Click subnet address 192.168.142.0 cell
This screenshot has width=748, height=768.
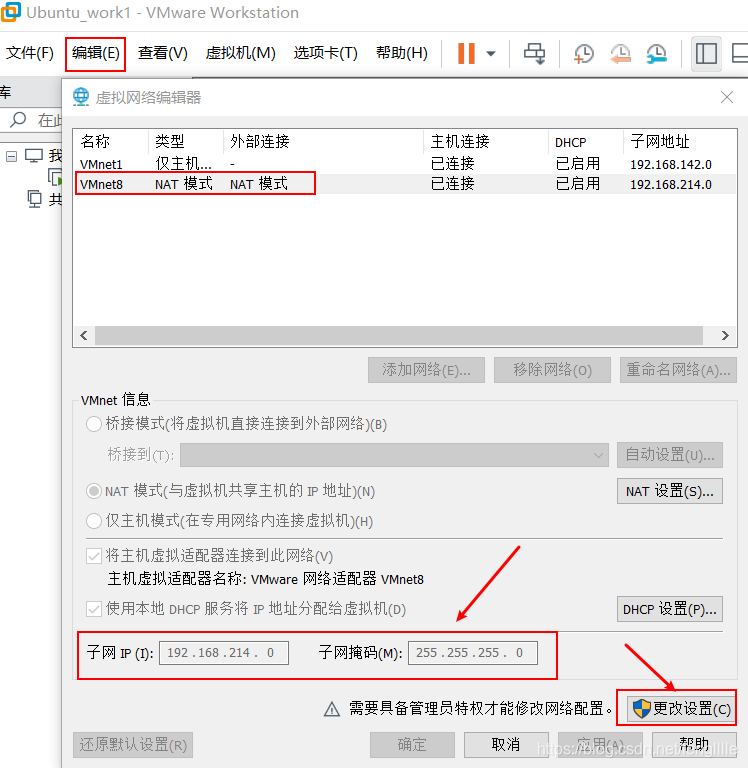click(x=671, y=165)
